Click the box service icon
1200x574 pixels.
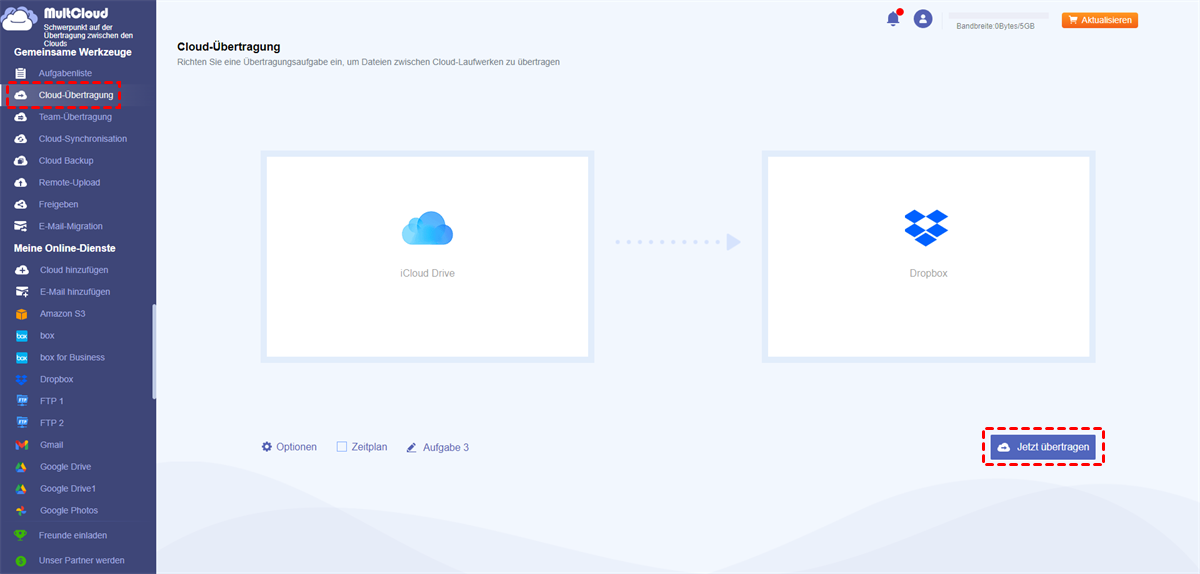(x=21, y=336)
